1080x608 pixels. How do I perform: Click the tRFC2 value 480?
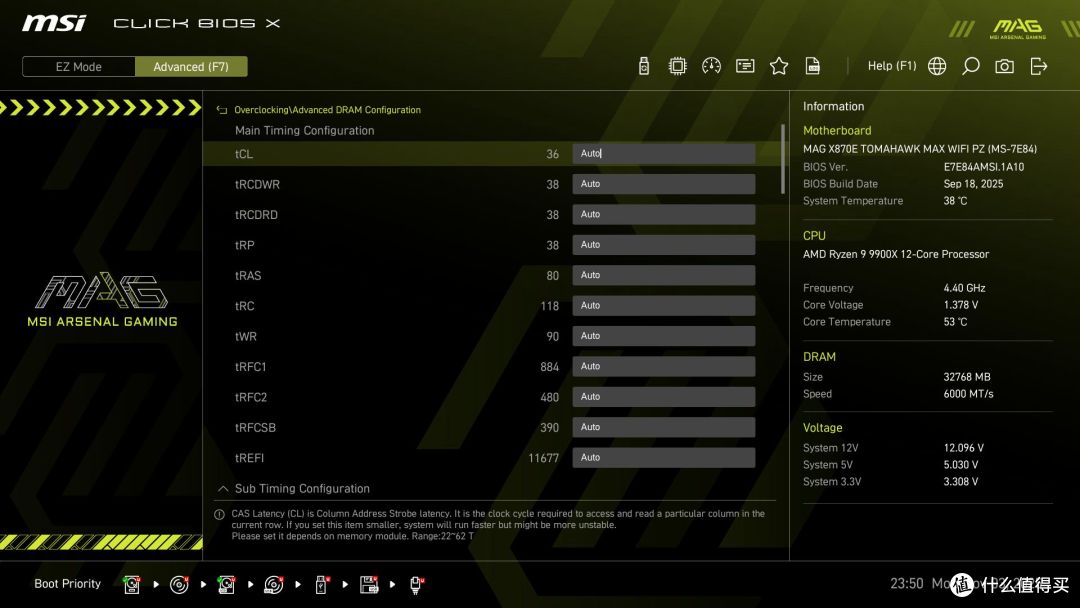pos(550,397)
